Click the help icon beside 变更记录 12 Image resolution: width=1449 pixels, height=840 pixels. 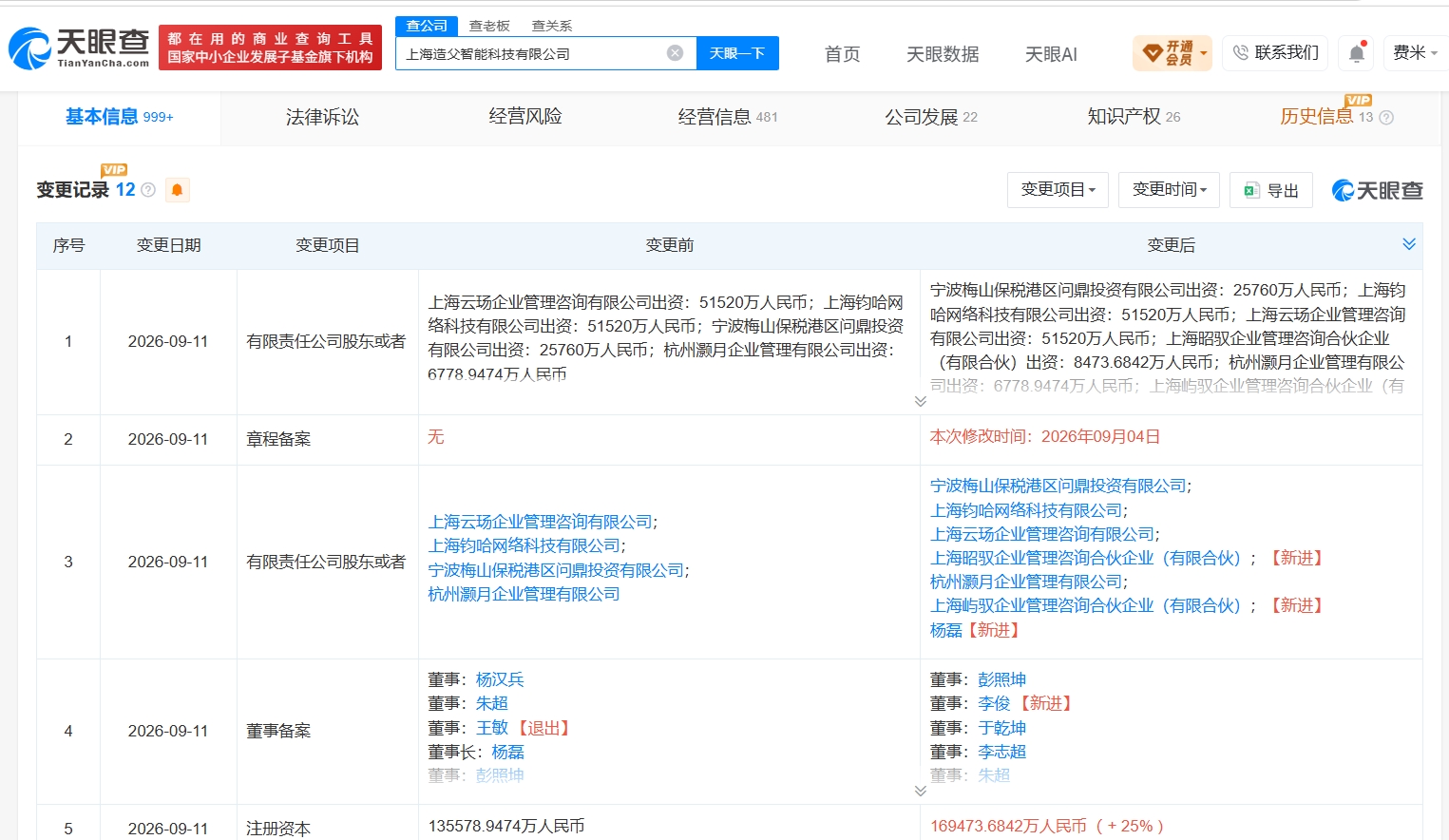pos(148,190)
